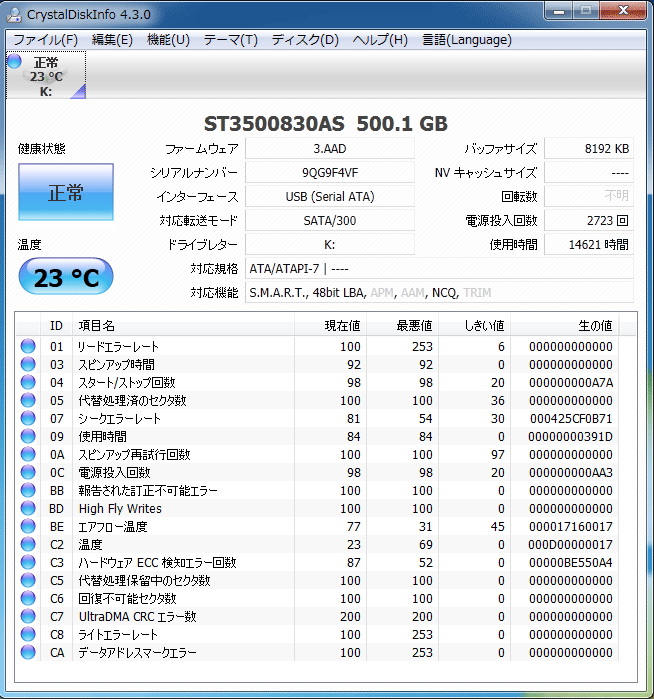Click the UltraDMA CRC エラー数 row name
This screenshot has width=654, height=699.
[137, 617]
